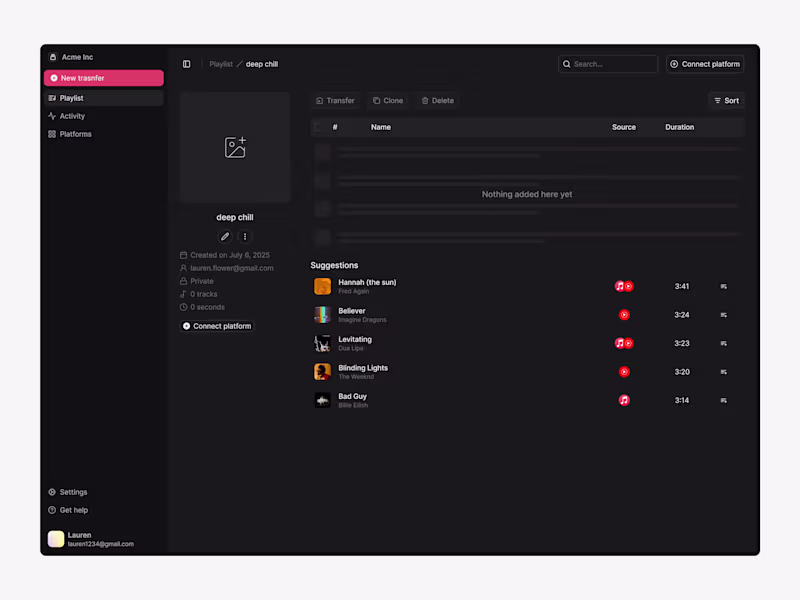
Task: Click the Apple Music icon next to Bad Guy
Action: point(624,400)
